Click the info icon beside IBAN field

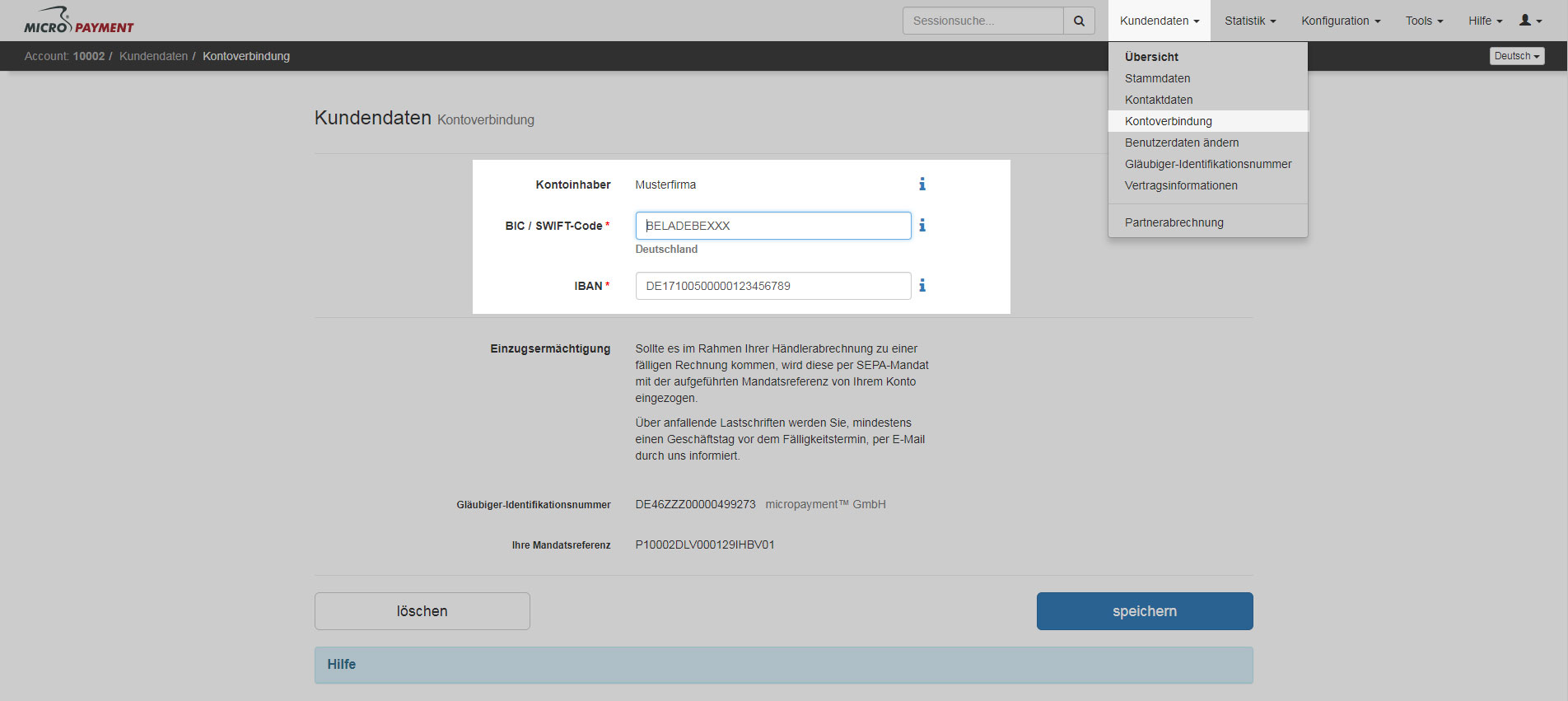[x=922, y=286]
